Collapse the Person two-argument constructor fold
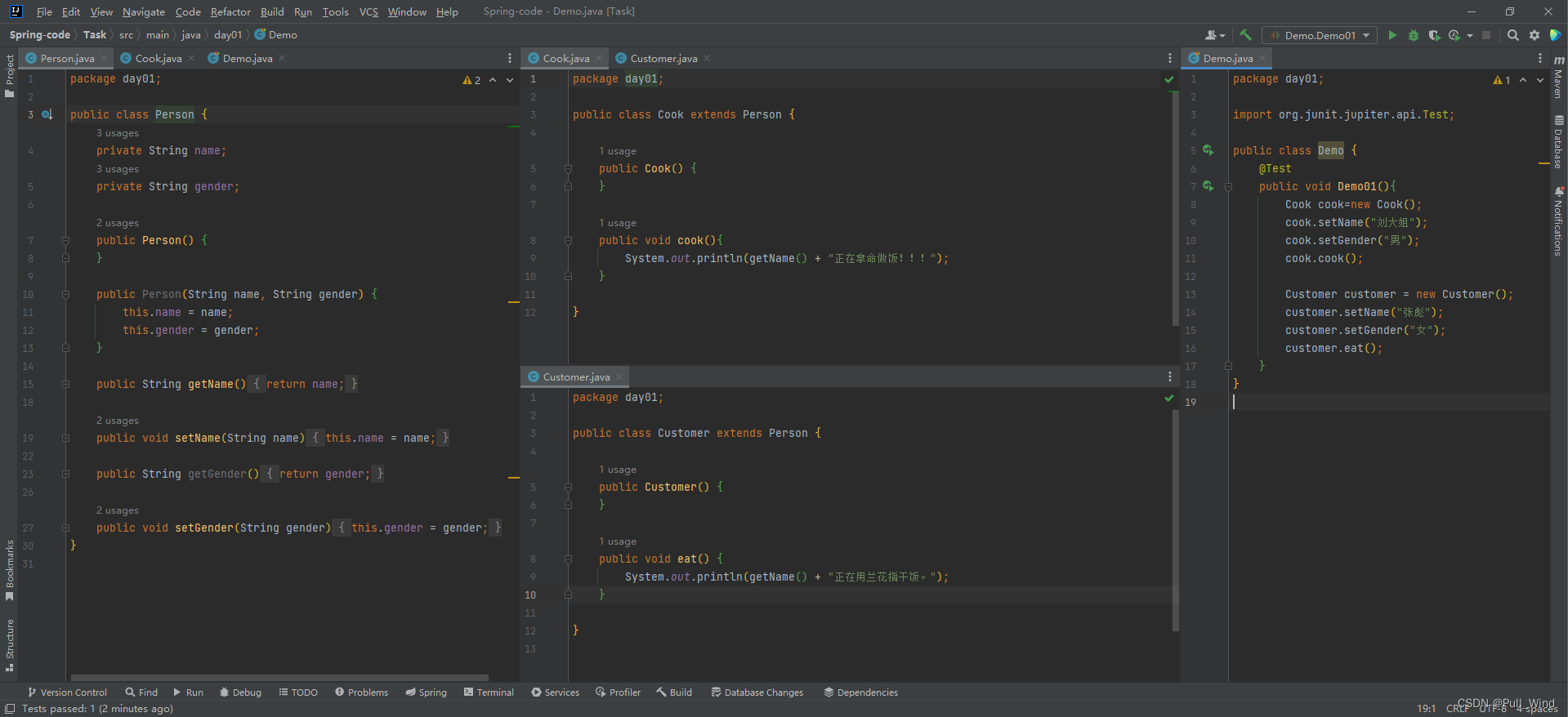The image size is (1568, 717). pos(65,294)
